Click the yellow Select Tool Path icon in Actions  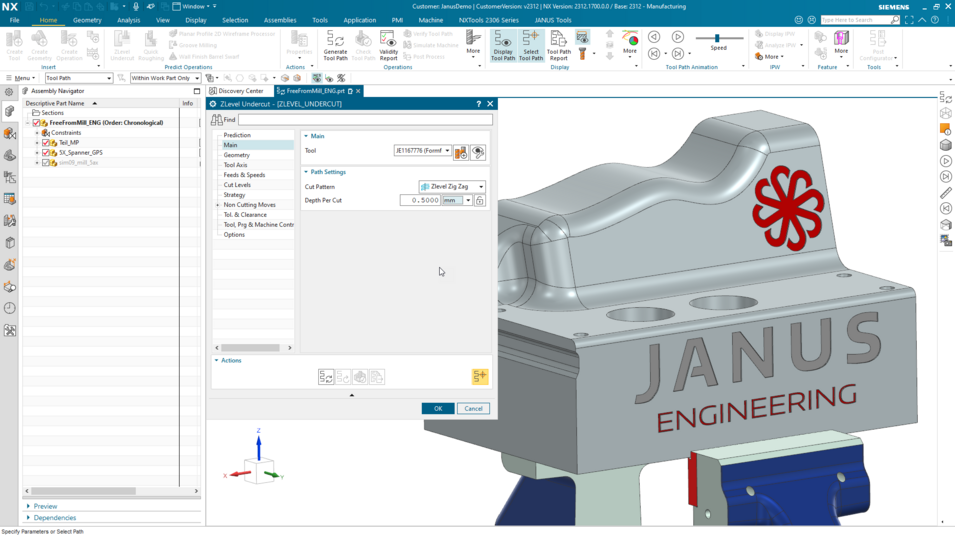480,377
